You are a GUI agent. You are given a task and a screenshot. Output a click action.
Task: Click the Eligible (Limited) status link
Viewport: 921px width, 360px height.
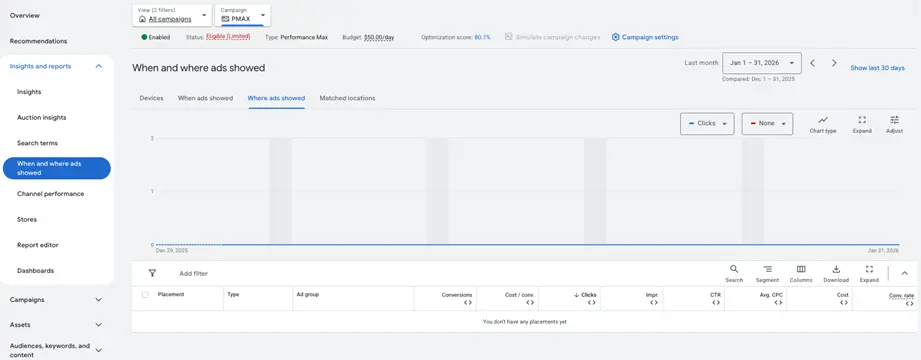point(228,36)
